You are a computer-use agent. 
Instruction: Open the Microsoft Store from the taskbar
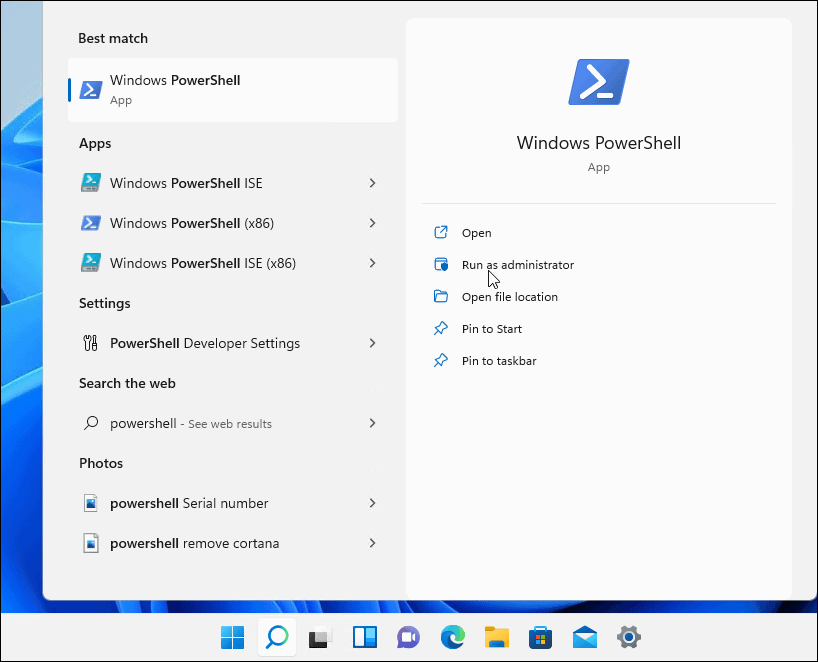coord(540,637)
